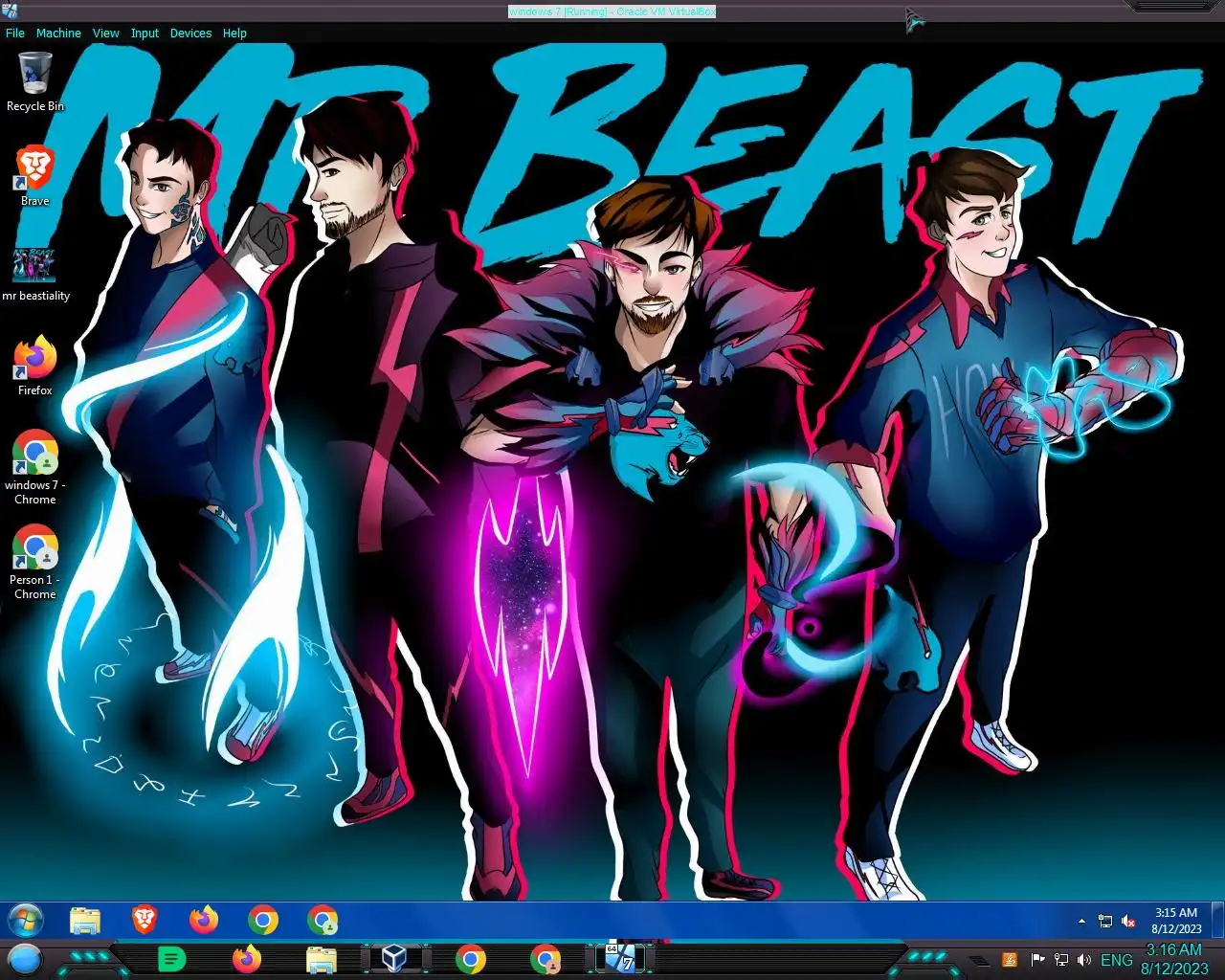Open the Action Center flag icon
The image size is (1225, 980).
[x=1037, y=960]
